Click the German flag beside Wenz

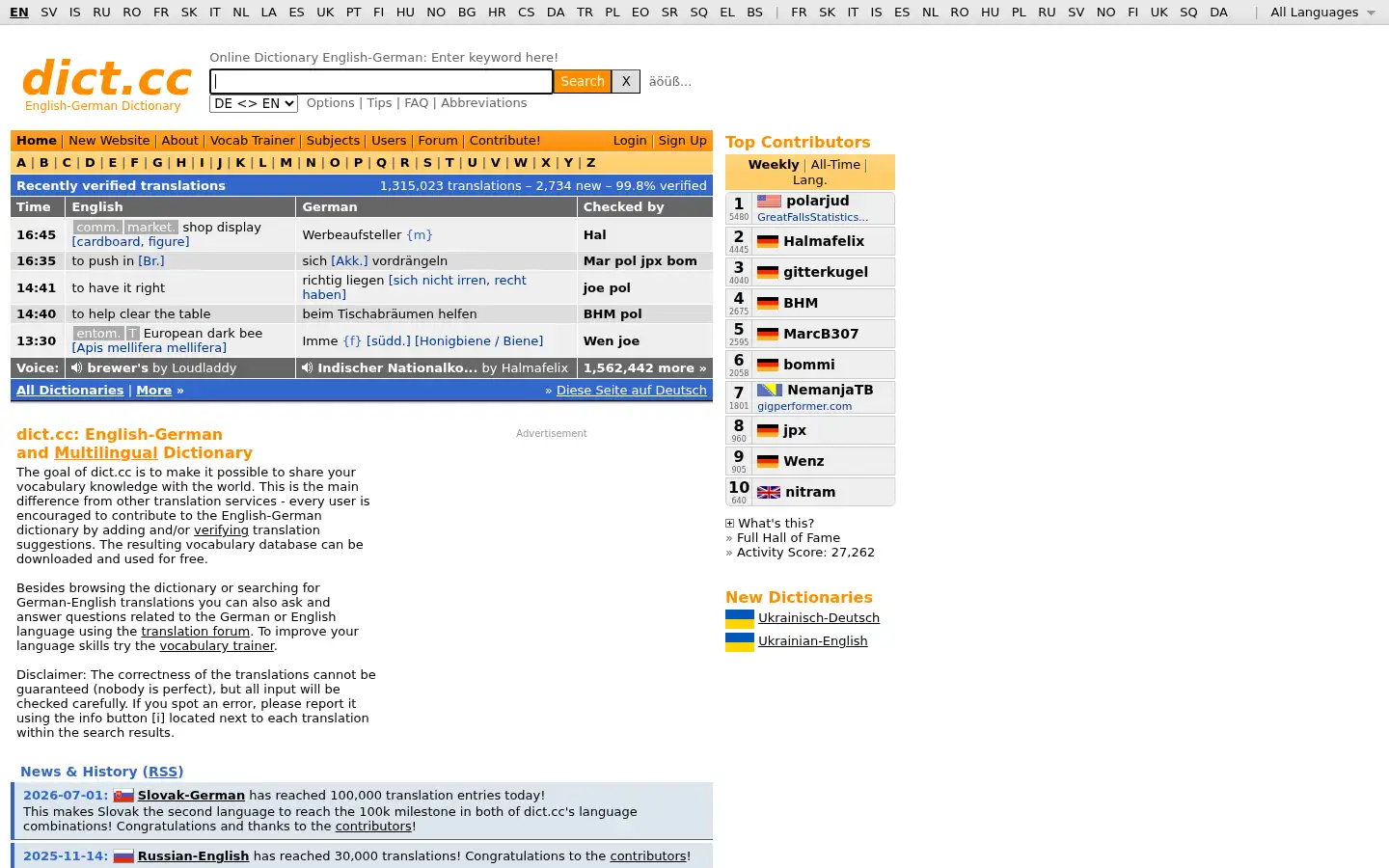[x=768, y=461]
